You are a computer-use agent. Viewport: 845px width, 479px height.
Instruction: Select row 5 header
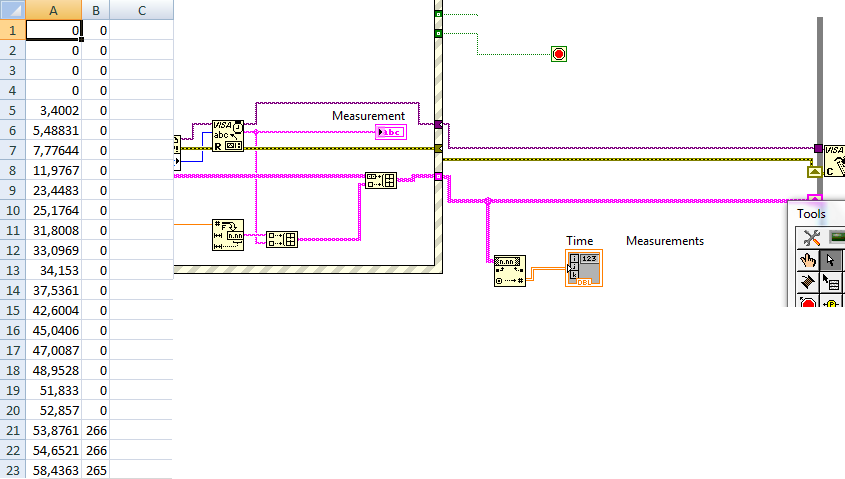pos(12,110)
